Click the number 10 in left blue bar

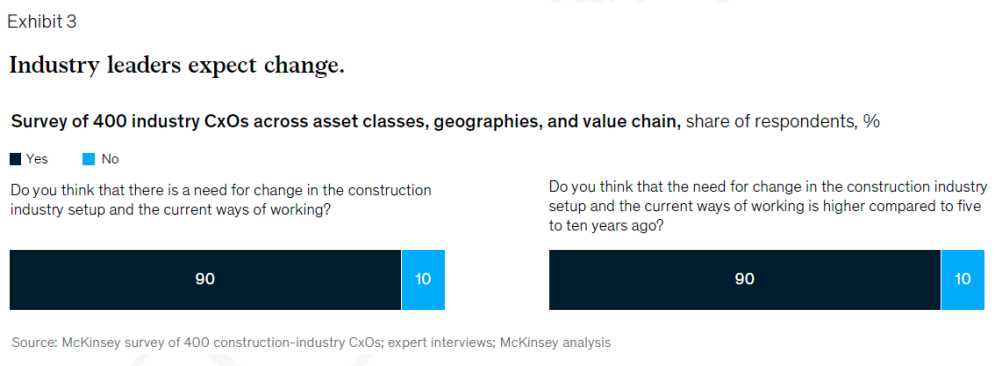click(x=423, y=280)
